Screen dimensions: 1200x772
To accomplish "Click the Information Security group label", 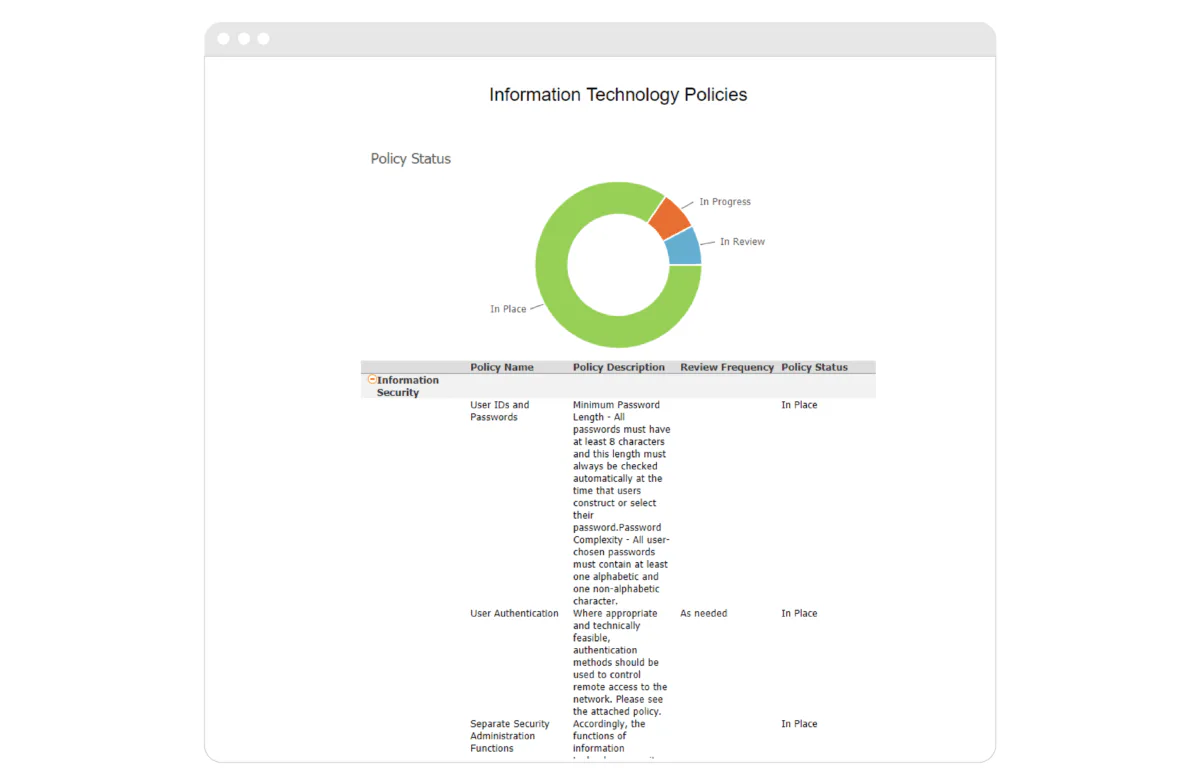I will coord(403,386).
